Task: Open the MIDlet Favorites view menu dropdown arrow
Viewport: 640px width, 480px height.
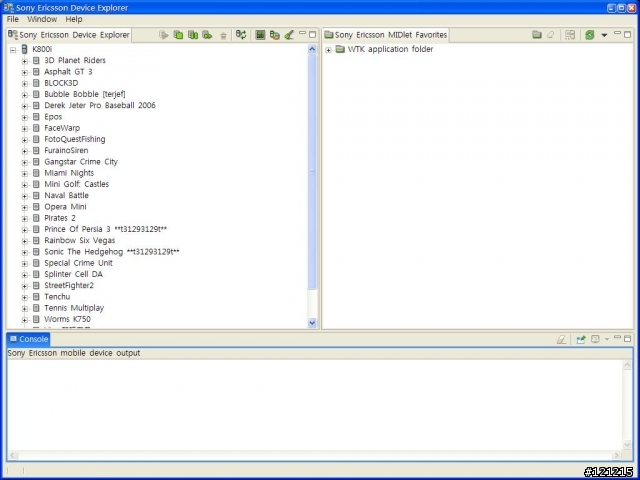Action: click(604, 36)
